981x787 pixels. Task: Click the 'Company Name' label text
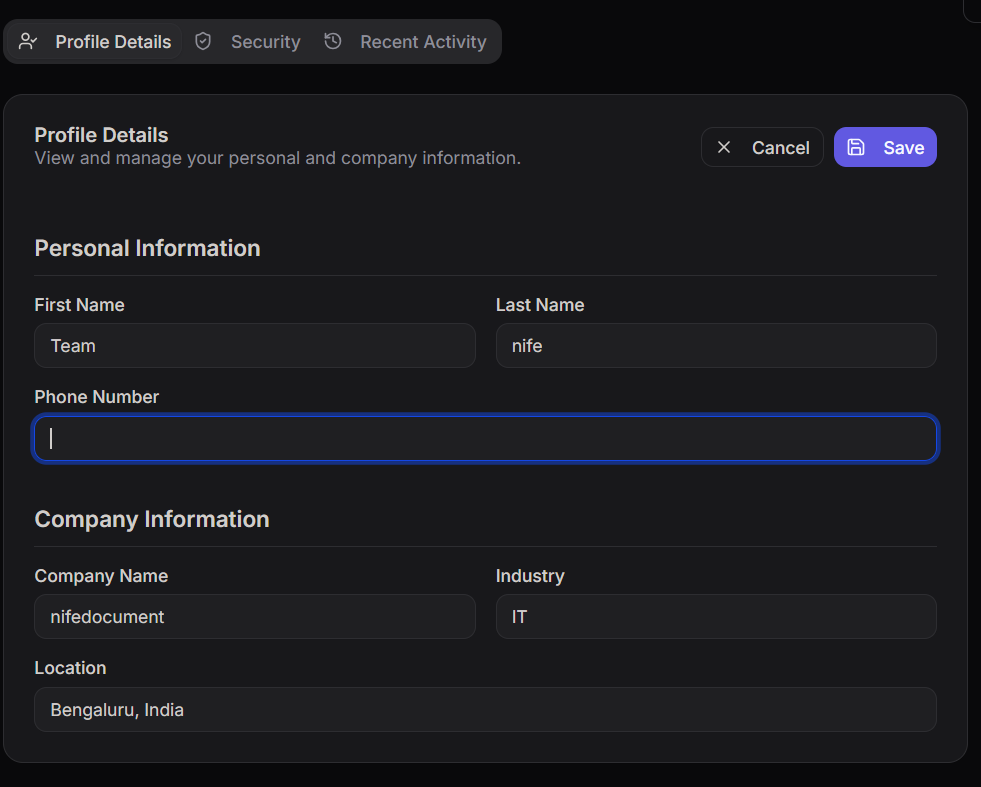tap(101, 576)
